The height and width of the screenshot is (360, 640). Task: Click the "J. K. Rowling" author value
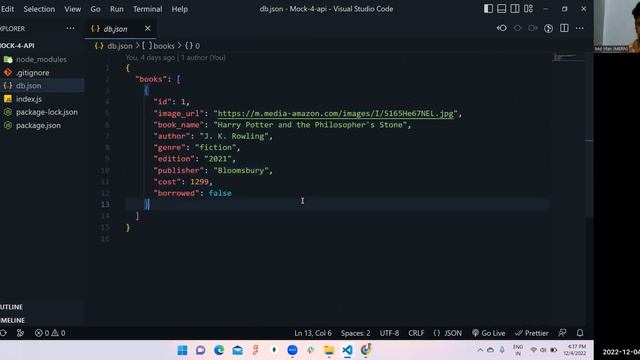[x=234, y=136]
